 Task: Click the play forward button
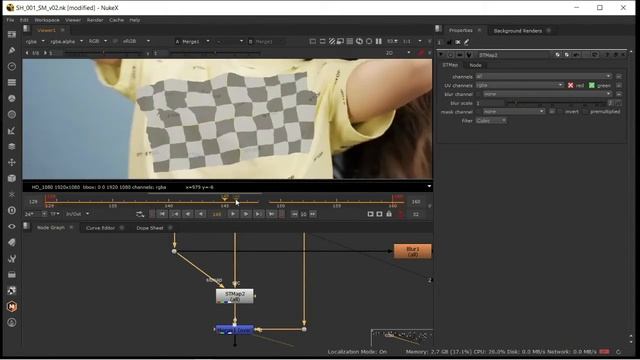coord(233,214)
